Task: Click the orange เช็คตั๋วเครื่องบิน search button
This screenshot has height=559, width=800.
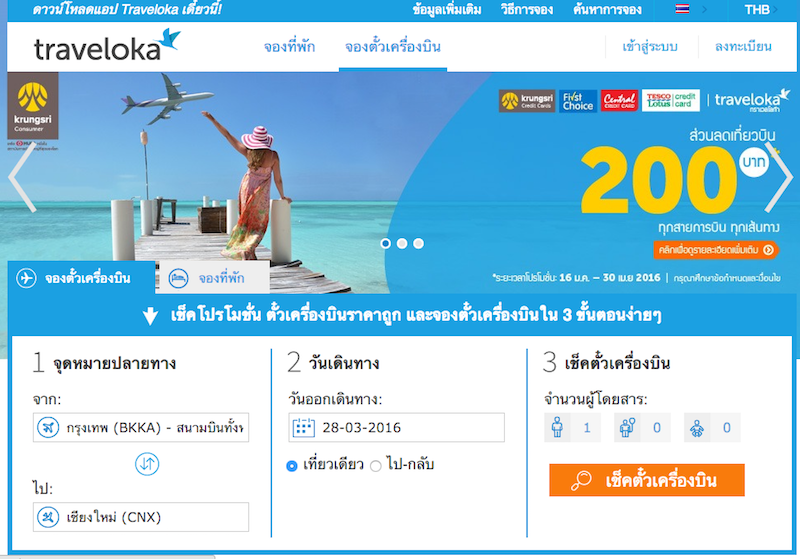Action: click(647, 480)
